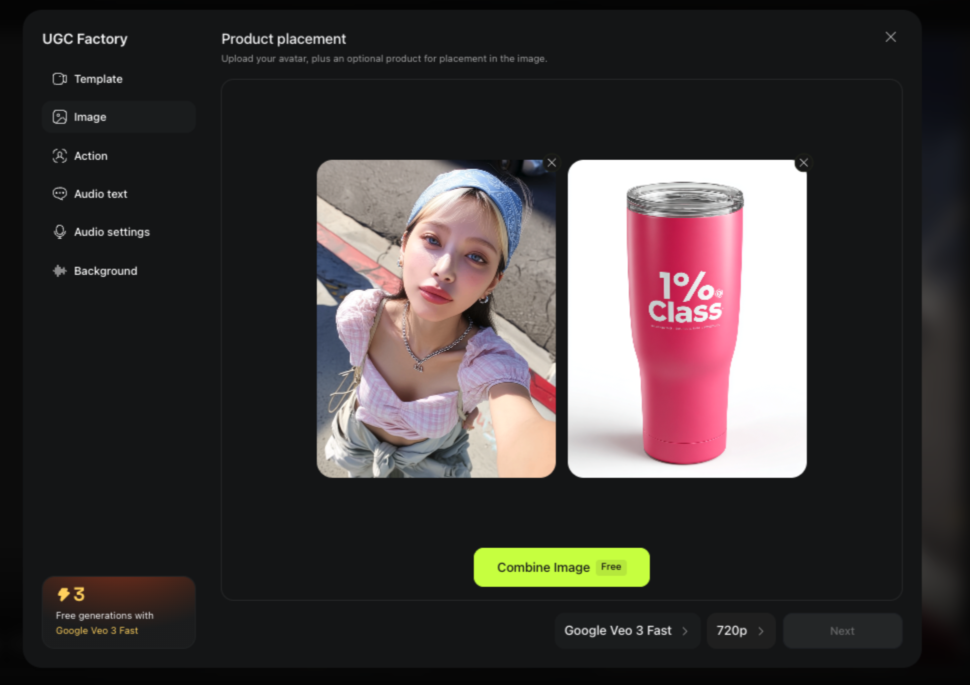
Task: Close the UGC Factory dialog
Action: (890, 37)
